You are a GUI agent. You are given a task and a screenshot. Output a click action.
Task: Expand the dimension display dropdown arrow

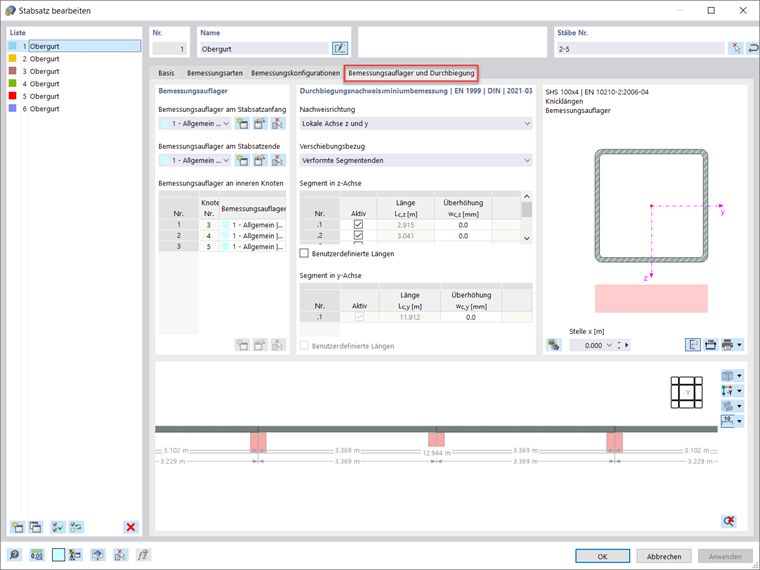coord(739,421)
